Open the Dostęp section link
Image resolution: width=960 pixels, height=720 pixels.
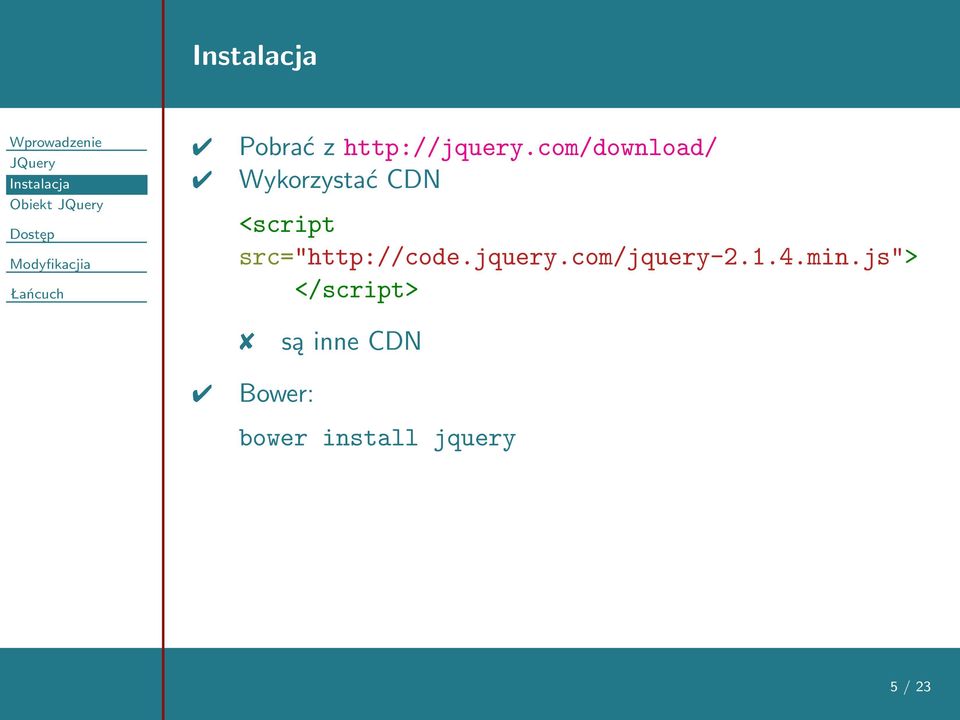tap(32, 234)
